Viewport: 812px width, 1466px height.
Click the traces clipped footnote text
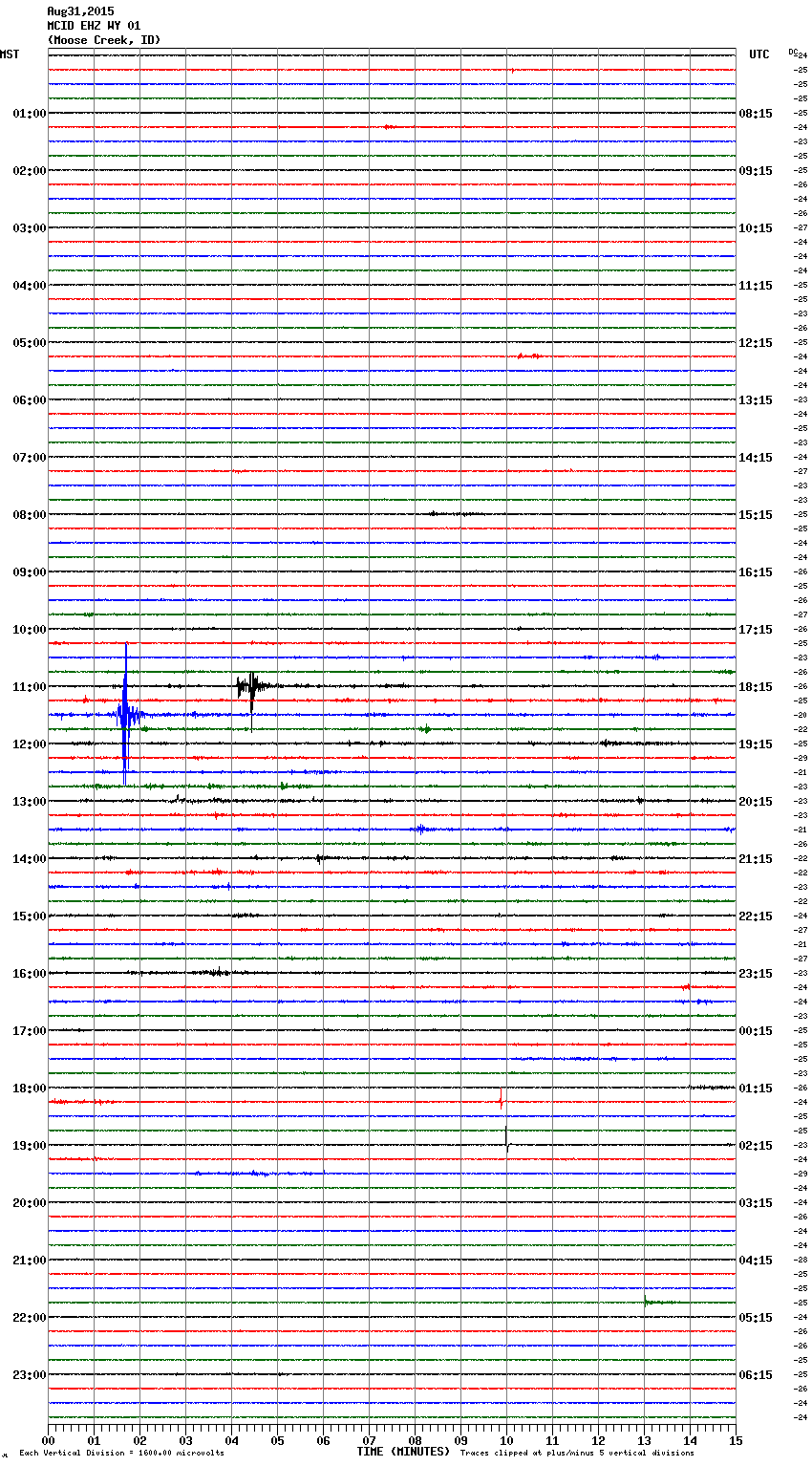[577, 1453]
